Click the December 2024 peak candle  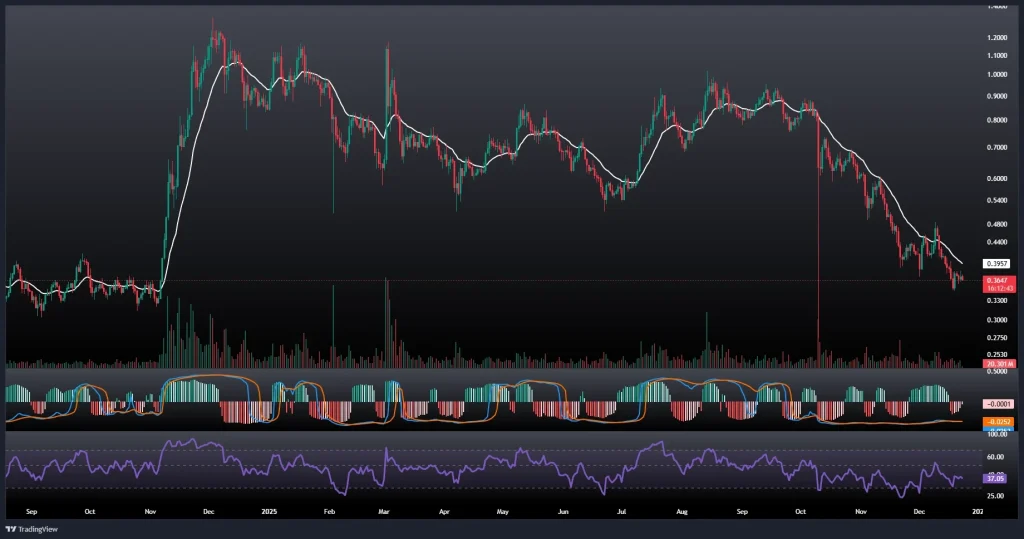click(x=213, y=25)
